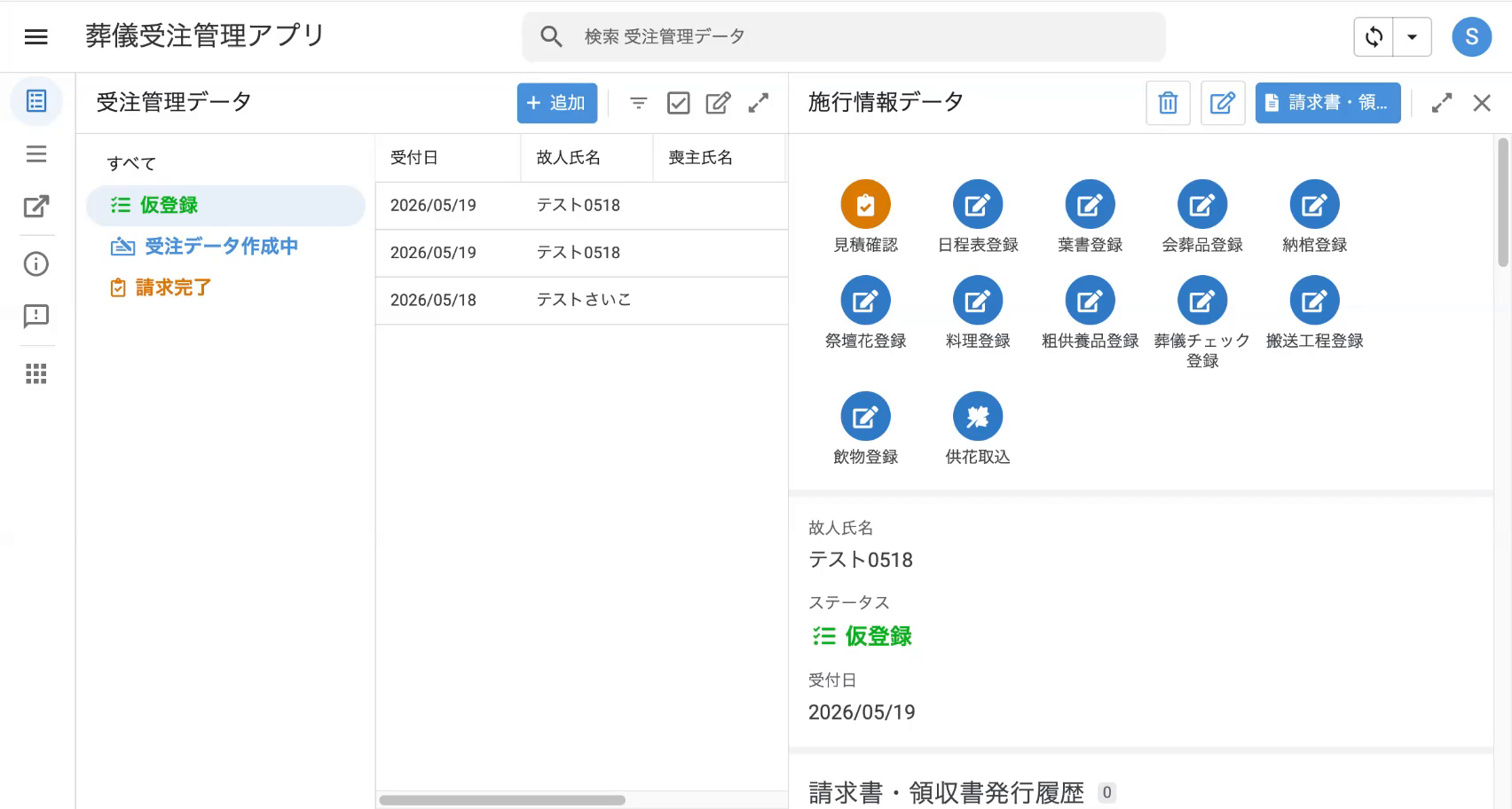
Task: Close the 施行情報データ panel
Action: point(1482,103)
